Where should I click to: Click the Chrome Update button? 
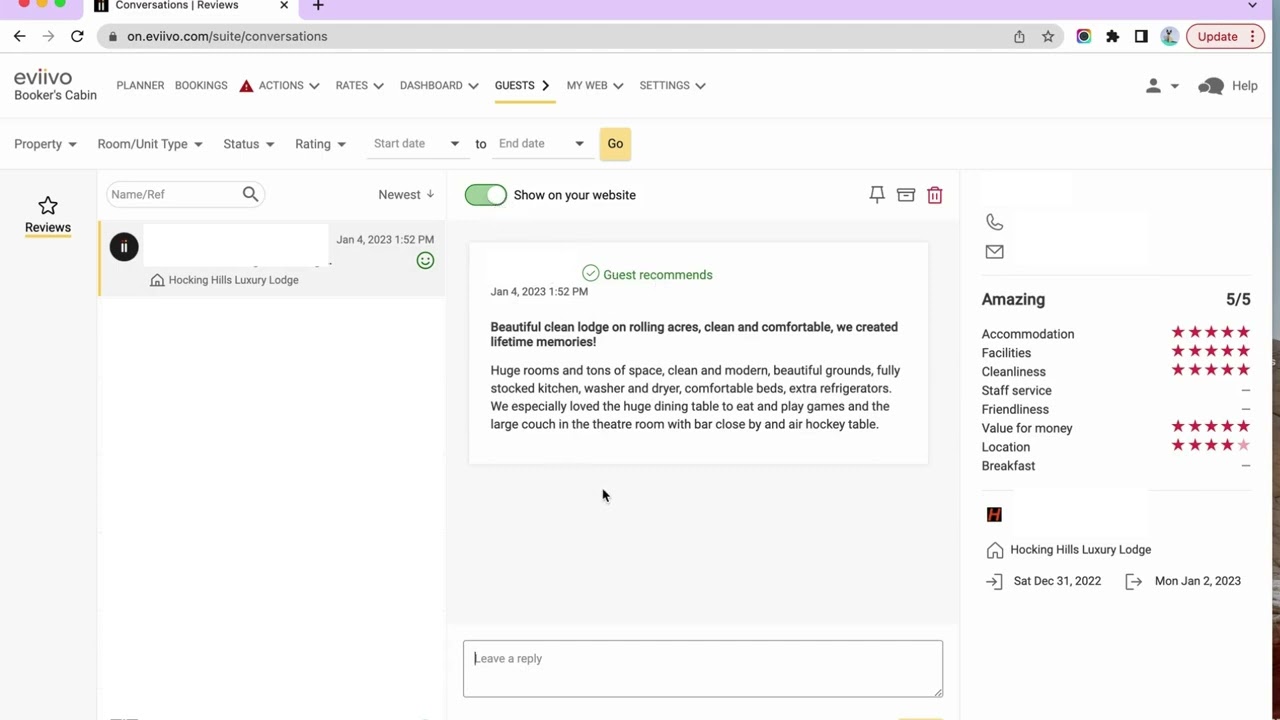point(1227,36)
